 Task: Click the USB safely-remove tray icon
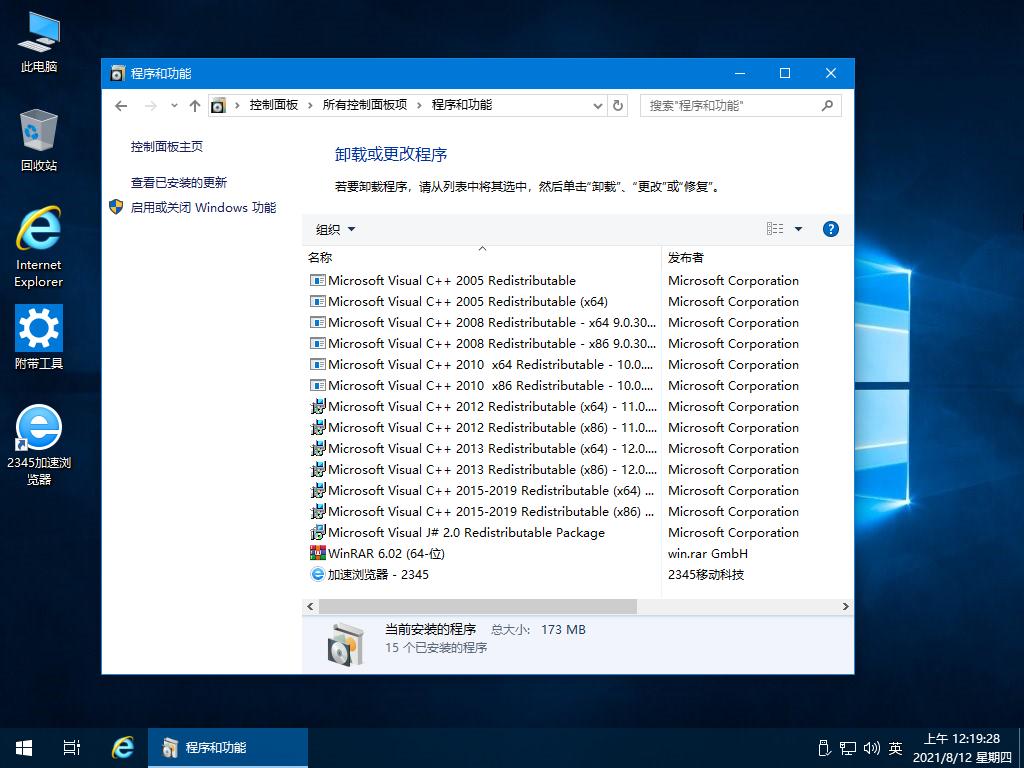[x=824, y=748]
